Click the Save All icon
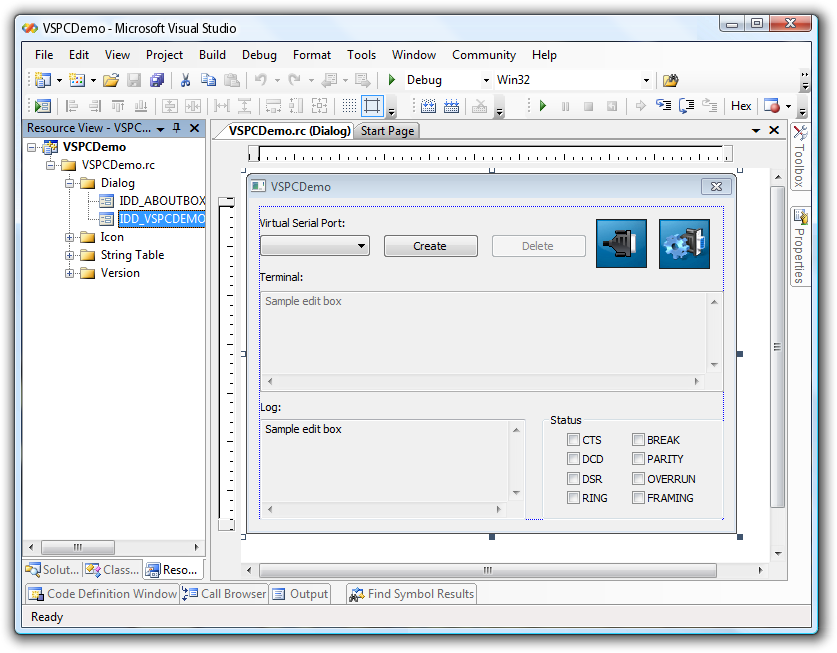 click(156, 79)
